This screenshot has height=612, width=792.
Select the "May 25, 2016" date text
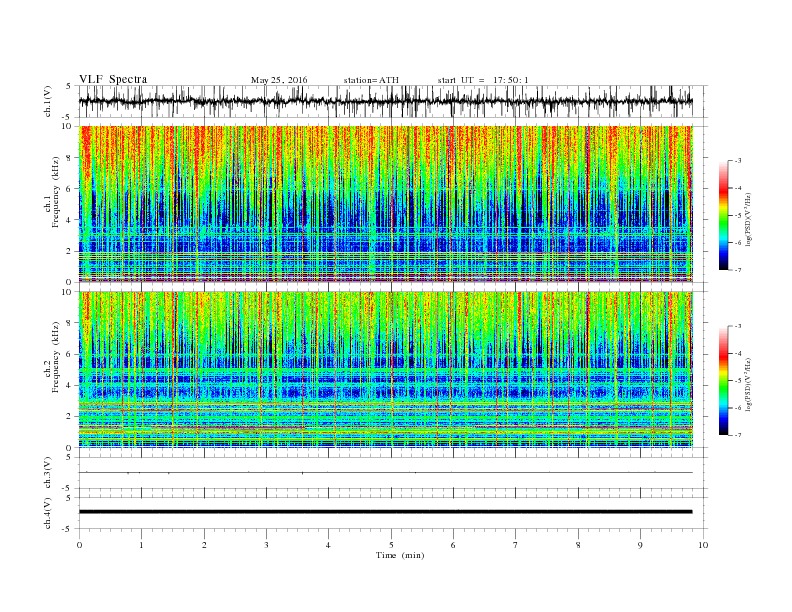[x=279, y=80]
